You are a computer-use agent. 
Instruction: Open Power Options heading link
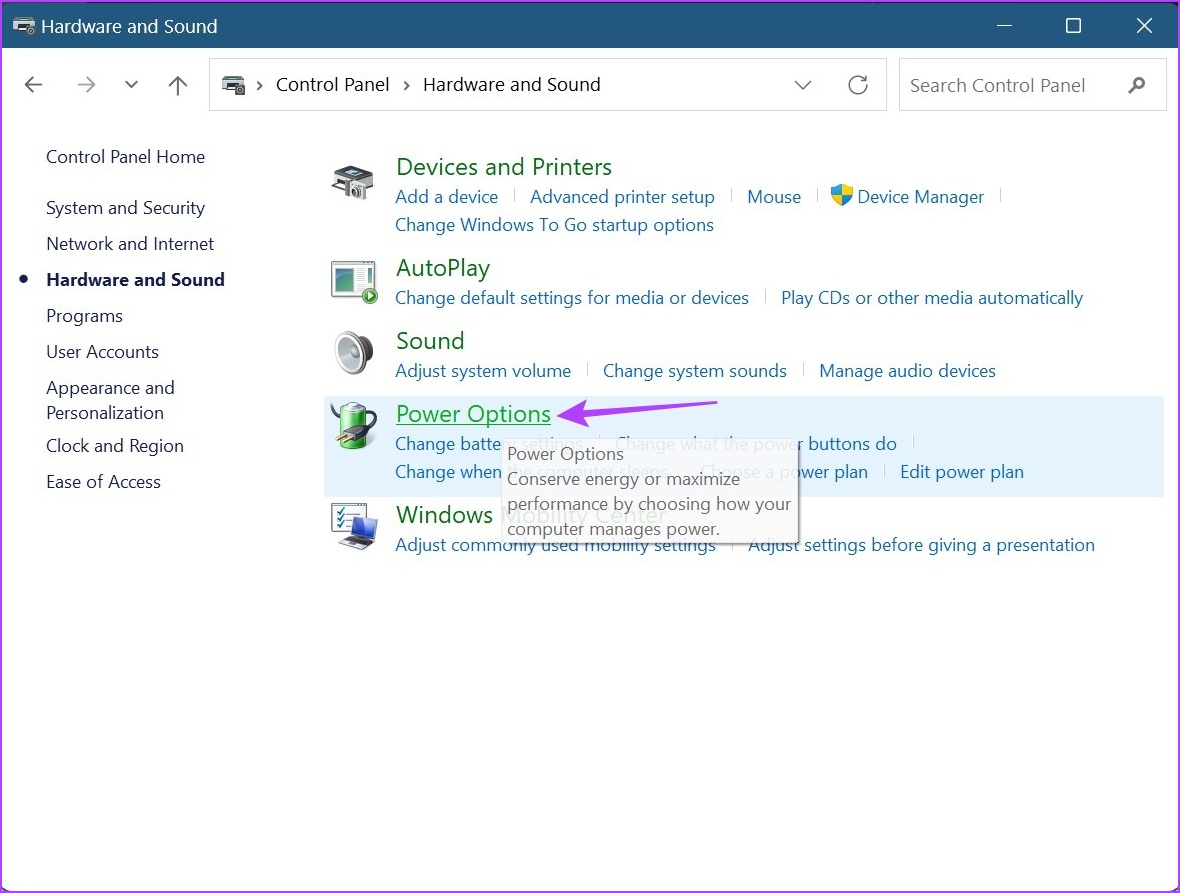[473, 414]
